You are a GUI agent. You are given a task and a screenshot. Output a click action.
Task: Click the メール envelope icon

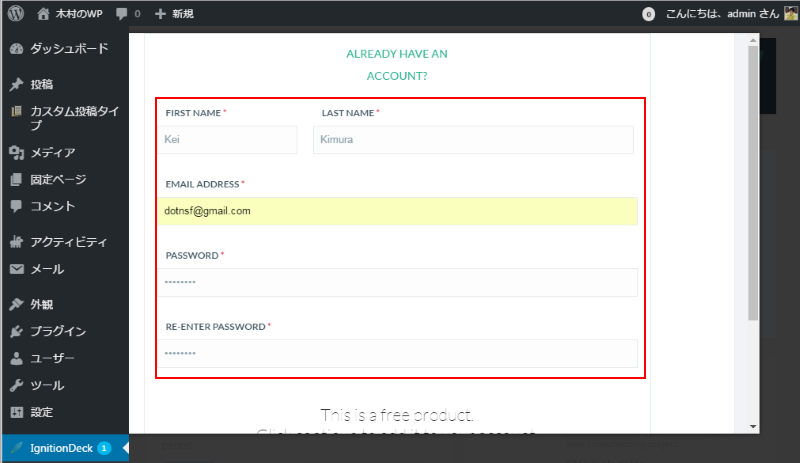16,269
